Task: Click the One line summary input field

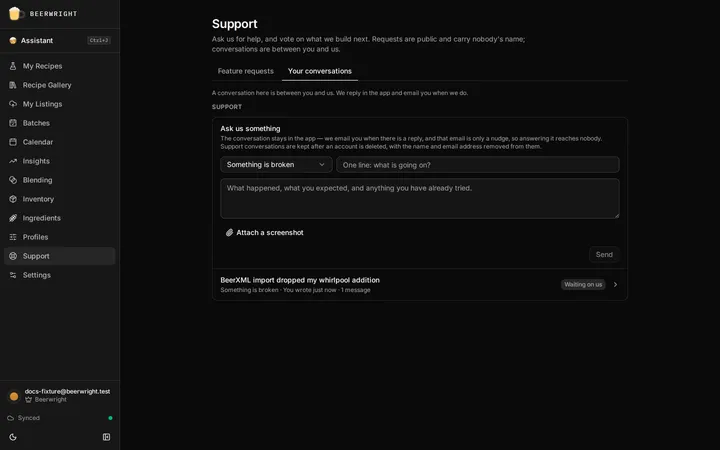Action: 478,165
